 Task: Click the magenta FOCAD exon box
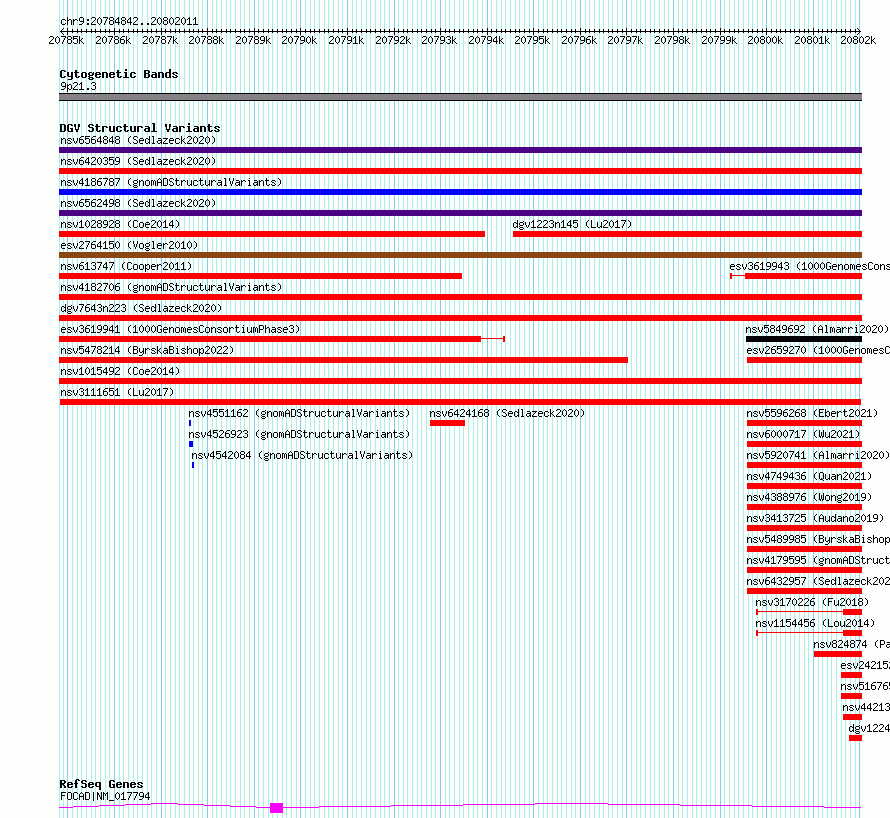276,808
